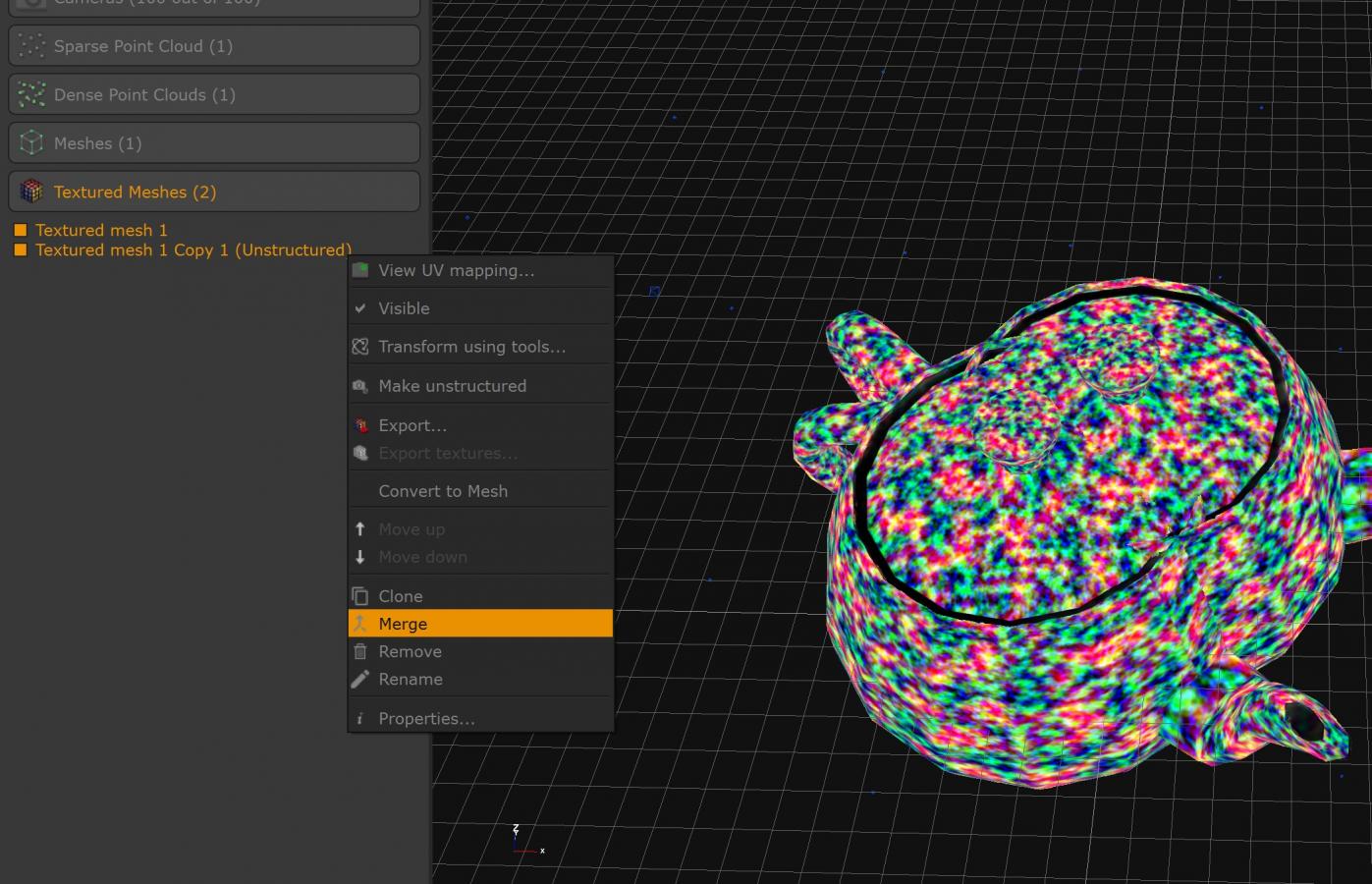Choose Clone from the context menu
Image resolution: width=1372 pixels, height=884 pixels.
480,596
